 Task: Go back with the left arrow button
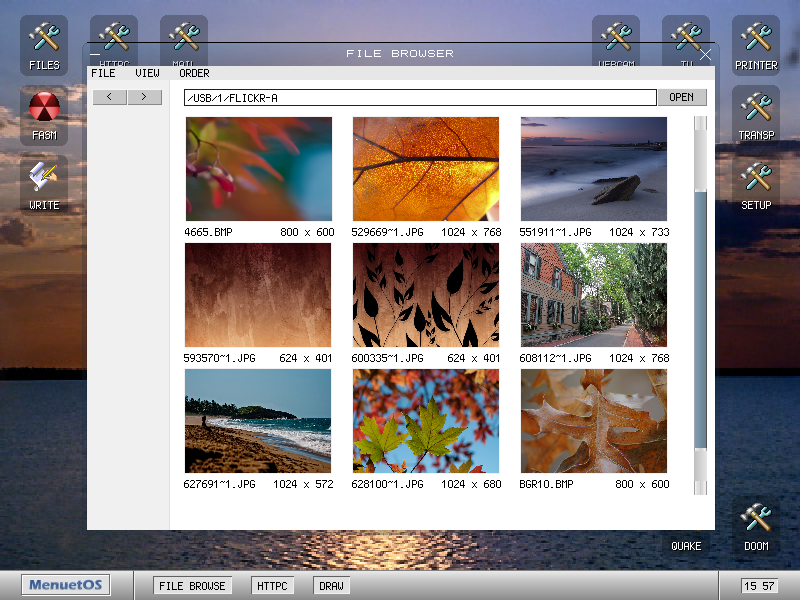109,97
